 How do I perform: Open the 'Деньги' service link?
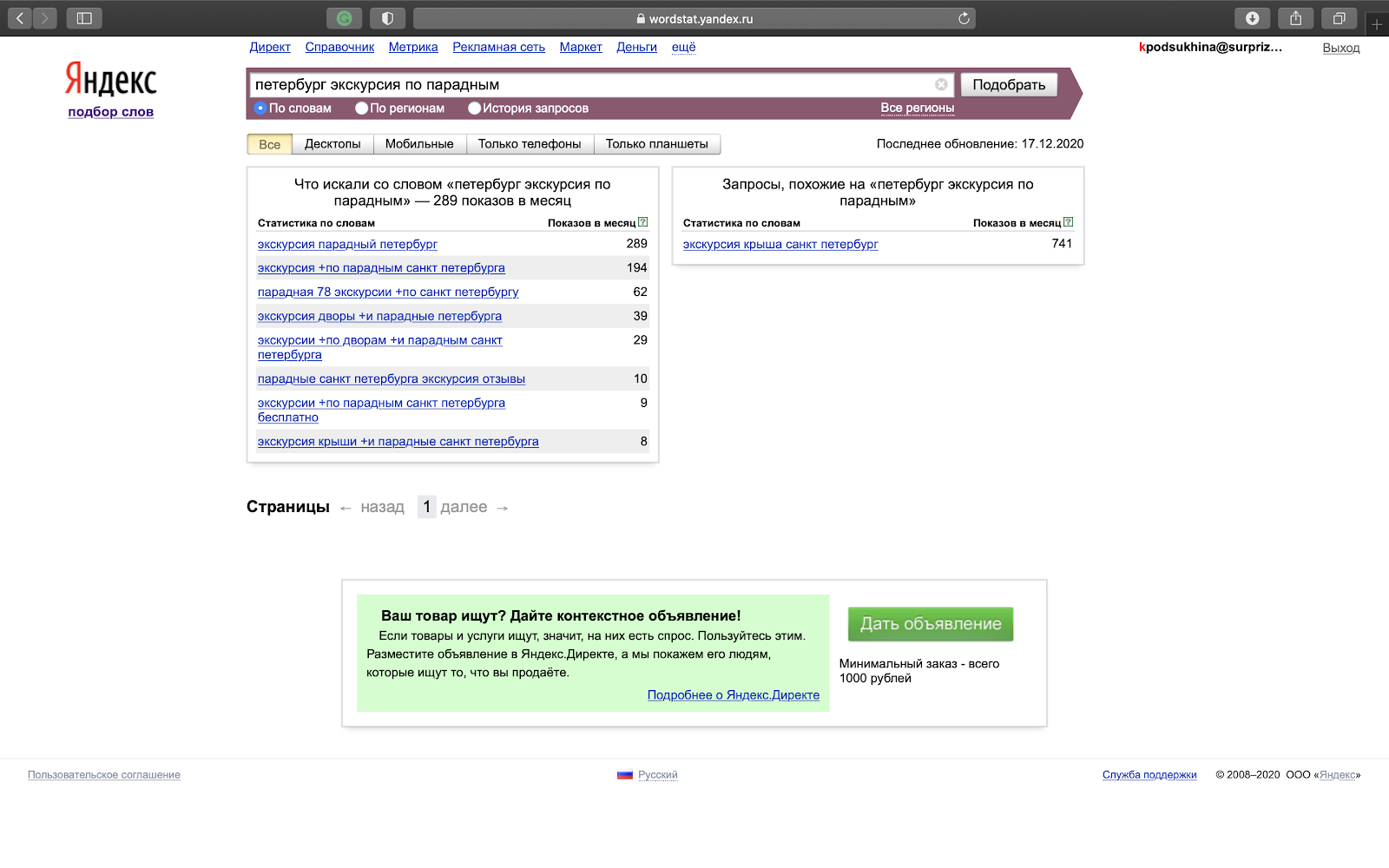click(636, 47)
